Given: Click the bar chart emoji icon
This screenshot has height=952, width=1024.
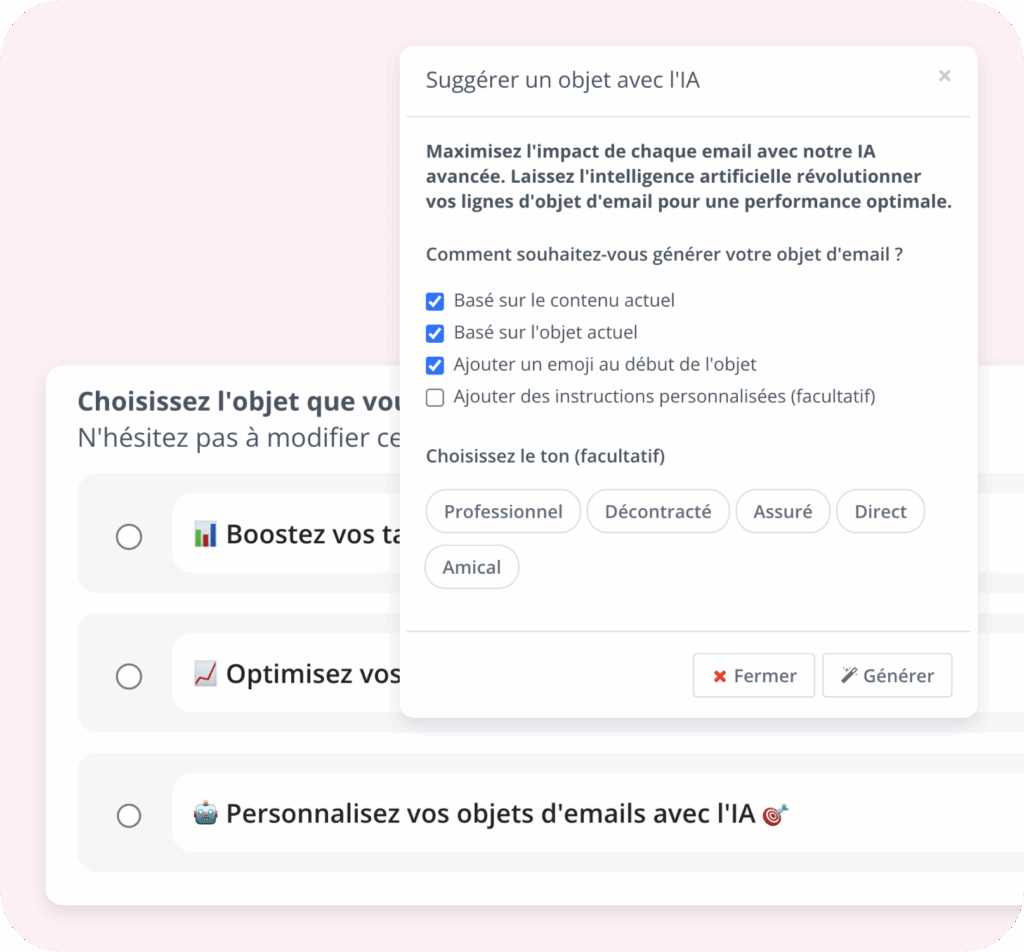Looking at the screenshot, I should click(x=205, y=534).
